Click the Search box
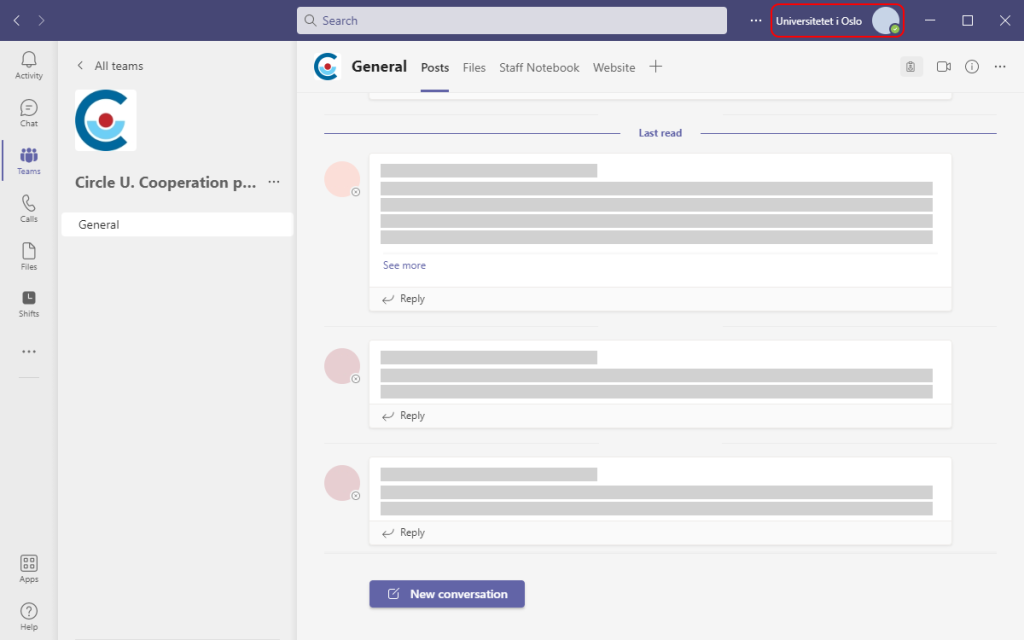The height and width of the screenshot is (640, 1024). point(512,21)
